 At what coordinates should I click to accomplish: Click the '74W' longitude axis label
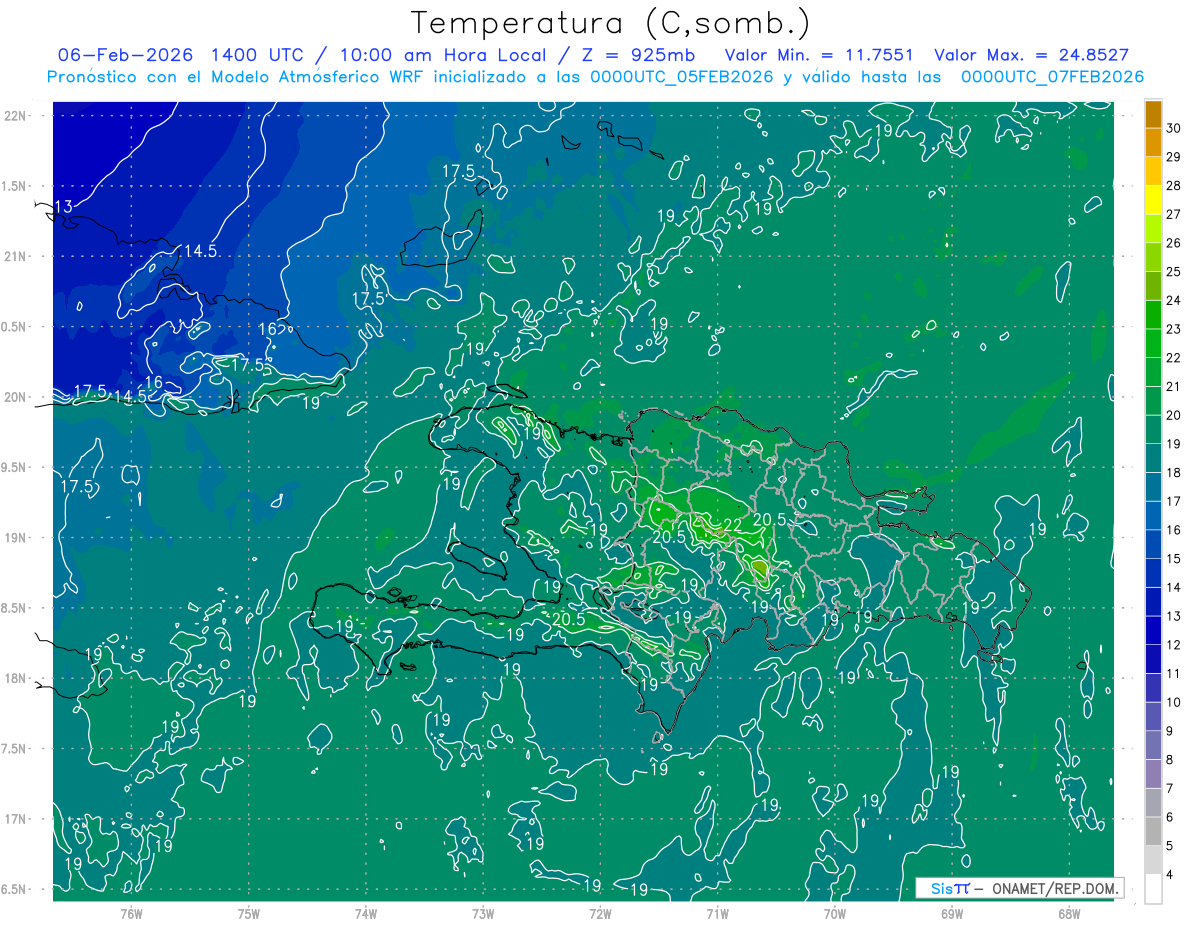pyautogui.click(x=365, y=913)
